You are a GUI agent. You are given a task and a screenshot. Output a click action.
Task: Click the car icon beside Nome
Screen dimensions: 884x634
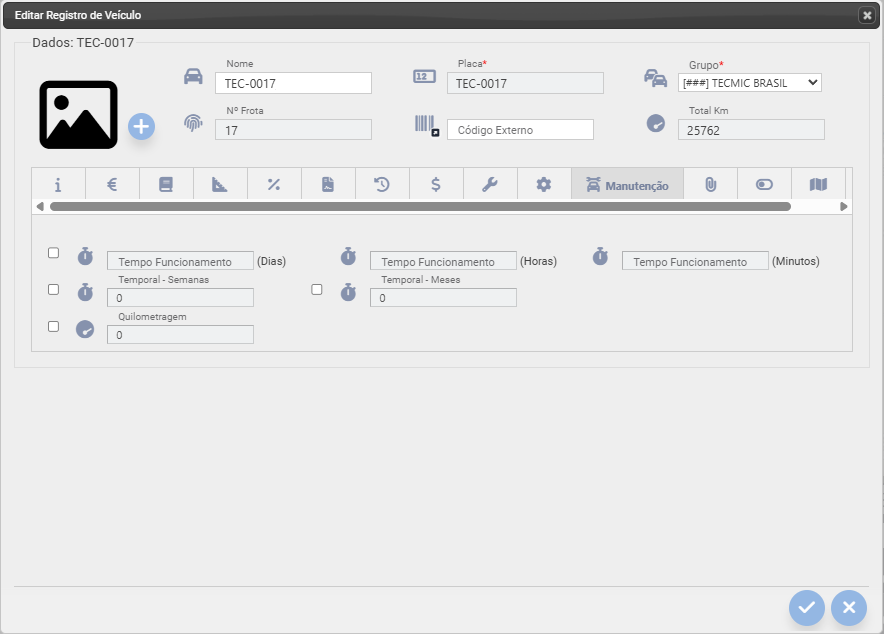click(193, 76)
